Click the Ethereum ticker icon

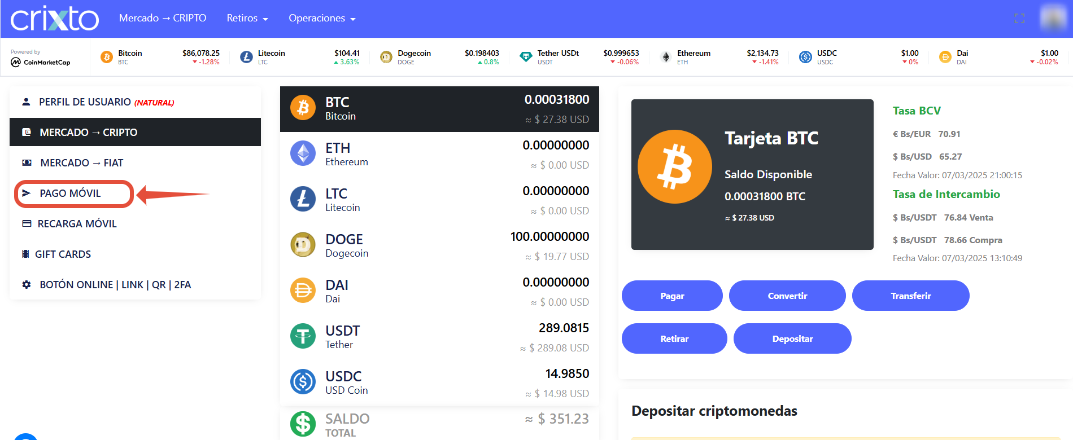coord(665,57)
